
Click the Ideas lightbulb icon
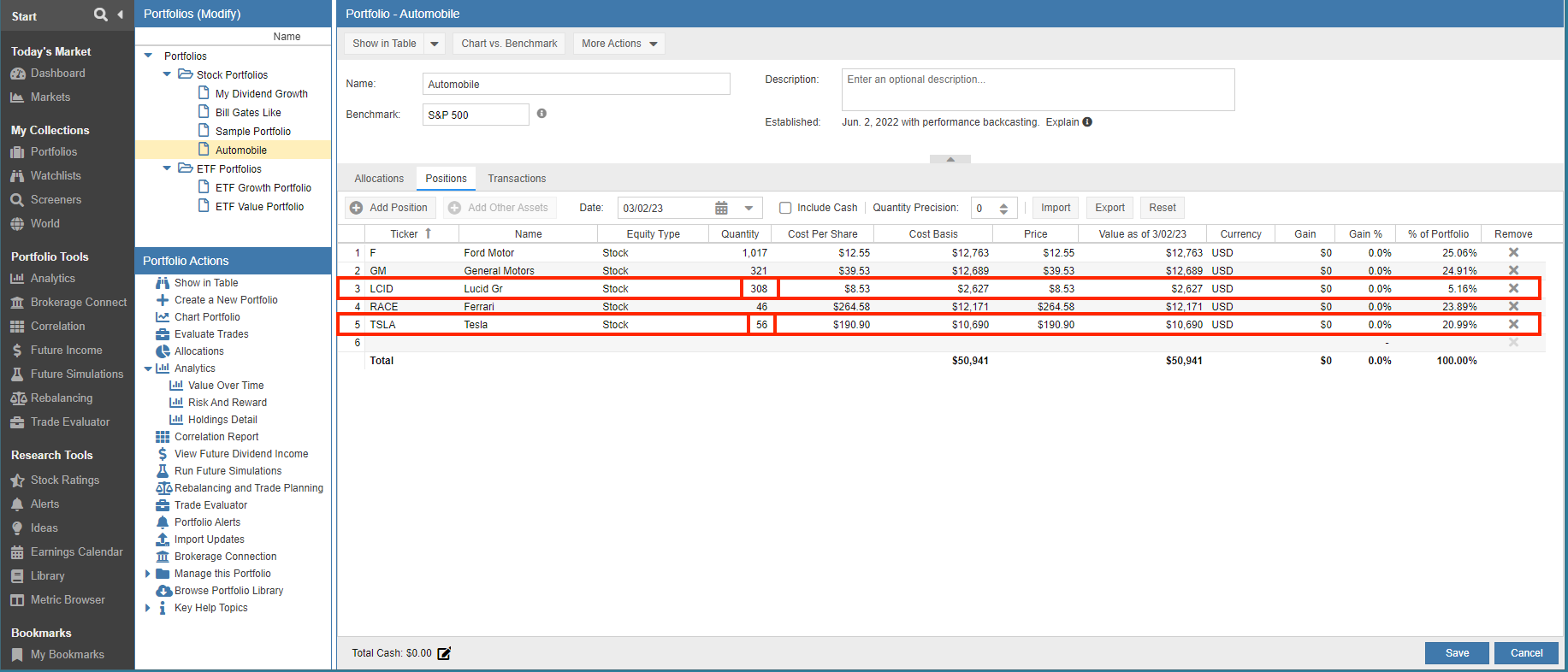(17, 528)
